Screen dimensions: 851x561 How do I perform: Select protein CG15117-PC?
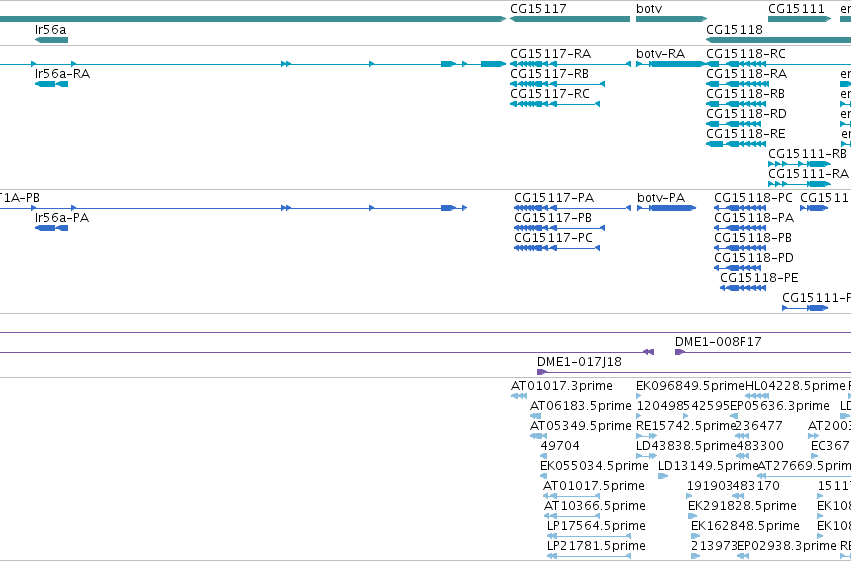coord(554,238)
